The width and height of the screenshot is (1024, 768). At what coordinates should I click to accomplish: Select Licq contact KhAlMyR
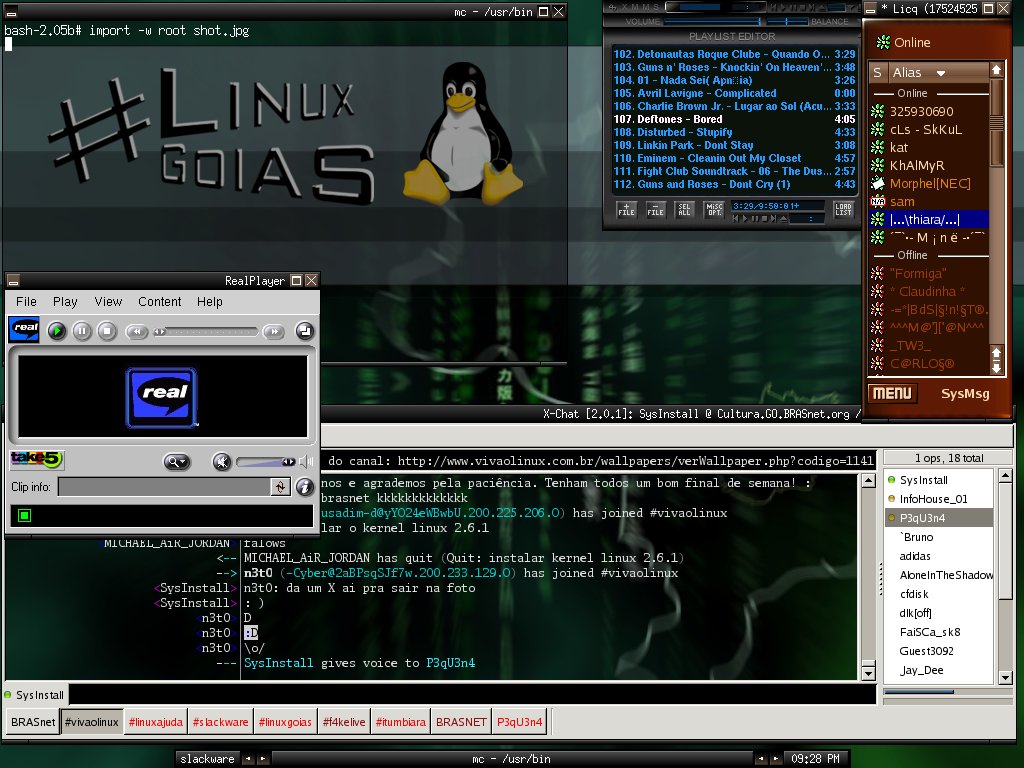[x=917, y=166]
